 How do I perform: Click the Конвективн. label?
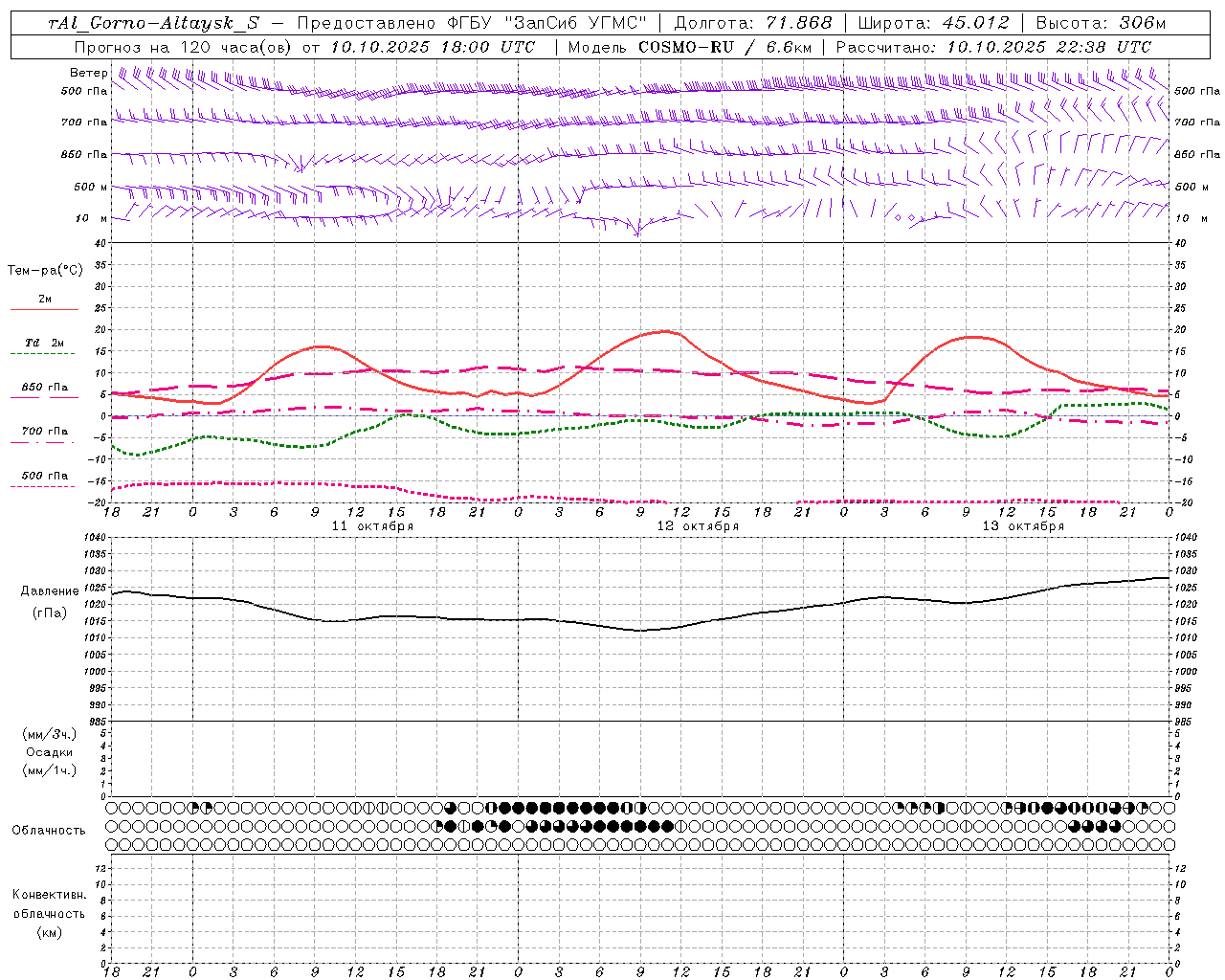tap(49, 895)
